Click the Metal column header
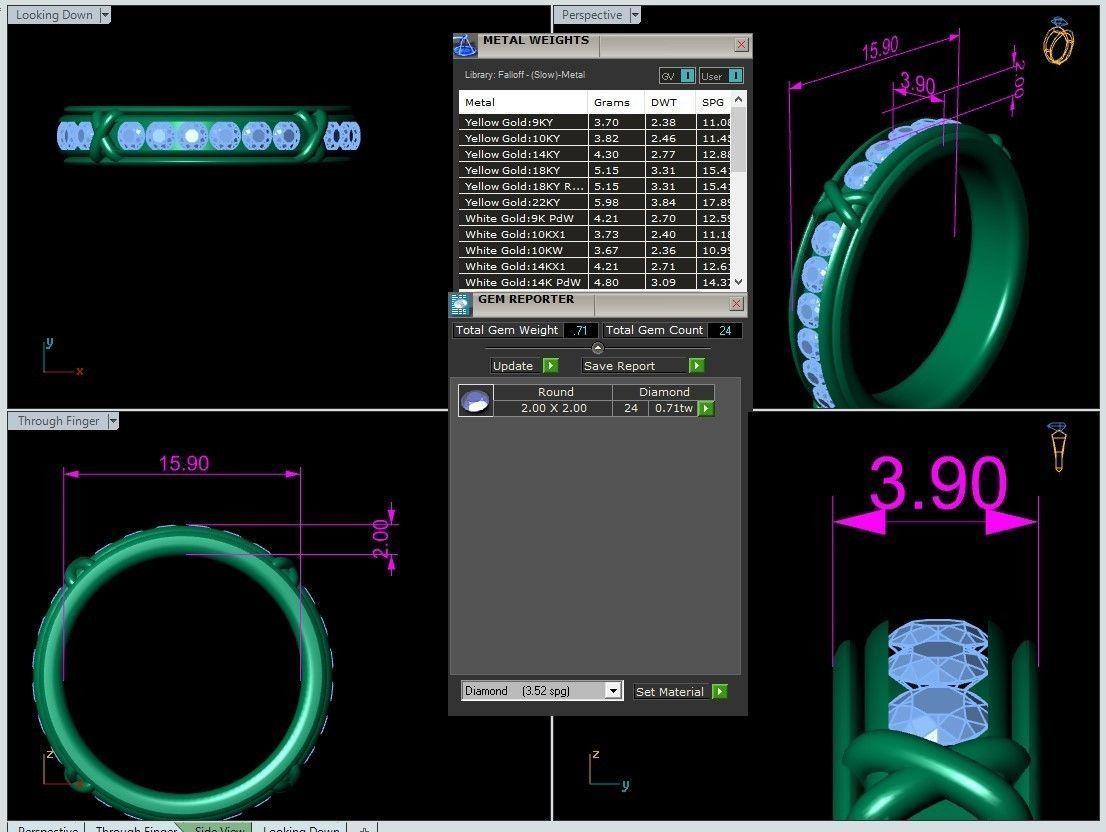1106x832 pixels. click(523, 102)
